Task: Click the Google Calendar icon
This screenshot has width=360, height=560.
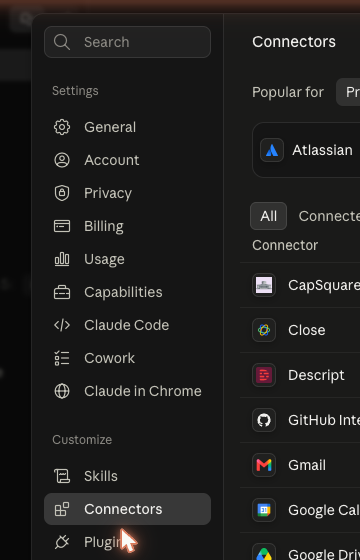Action: point(264,510)
